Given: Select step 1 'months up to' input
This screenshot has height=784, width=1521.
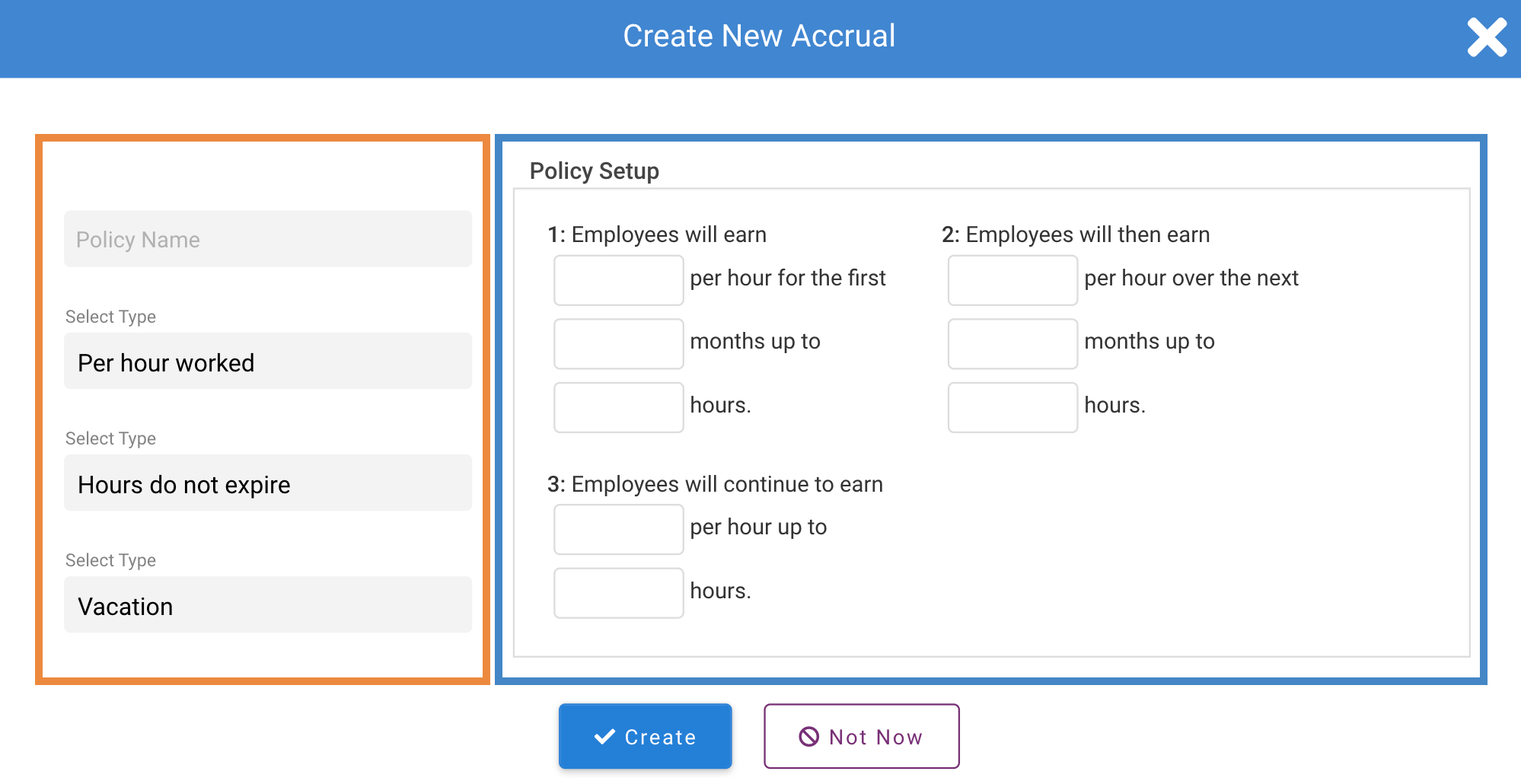Looking at the screenshot, I should coord(618,343).
